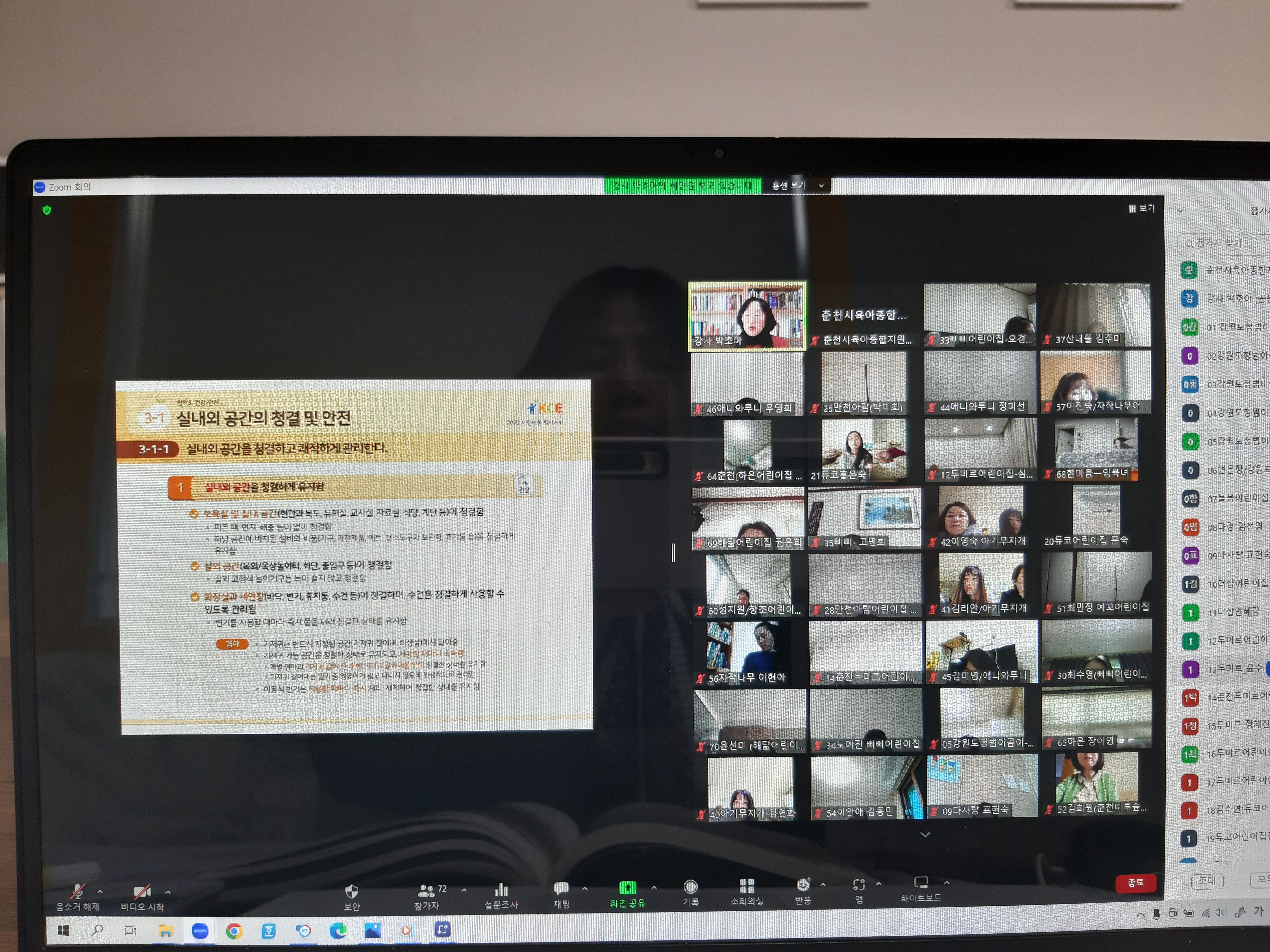Screen dimensions: 1270x952
Task: Open Windows taskbar search
Action: coord(97,931)
